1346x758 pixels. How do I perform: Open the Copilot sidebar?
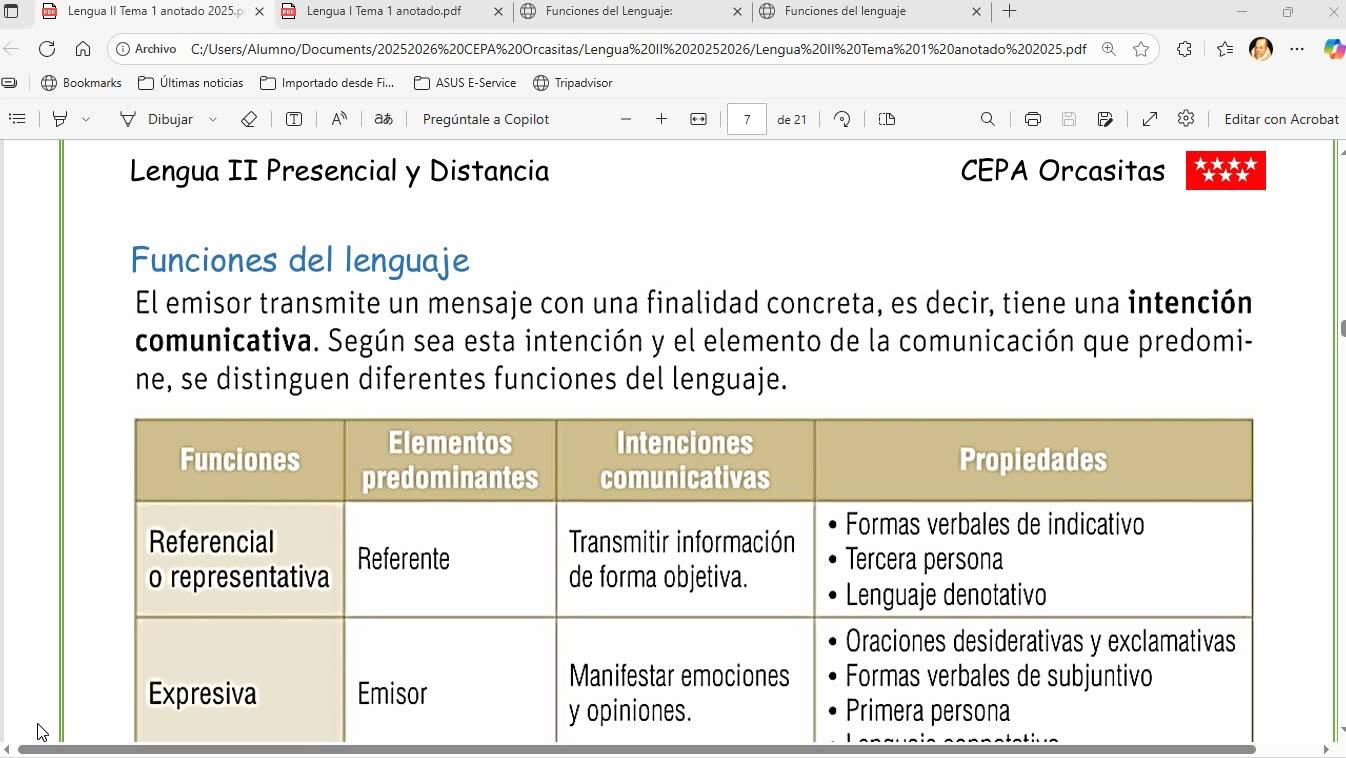(x=1333, y=49)
